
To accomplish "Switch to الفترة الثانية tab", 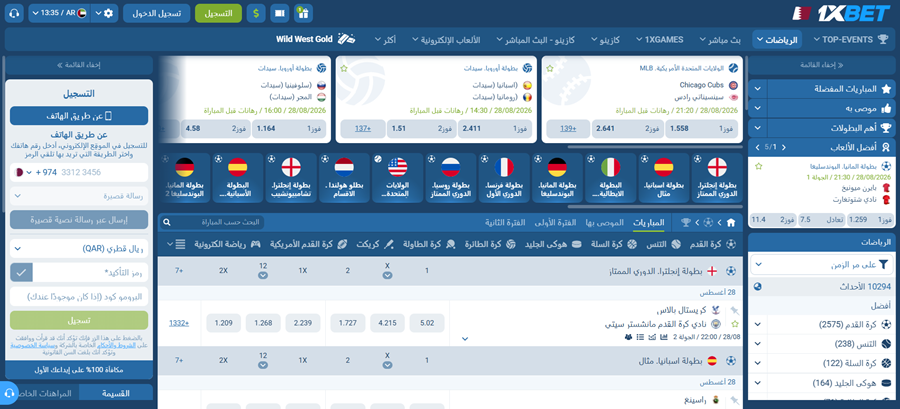I will point(505,223).
